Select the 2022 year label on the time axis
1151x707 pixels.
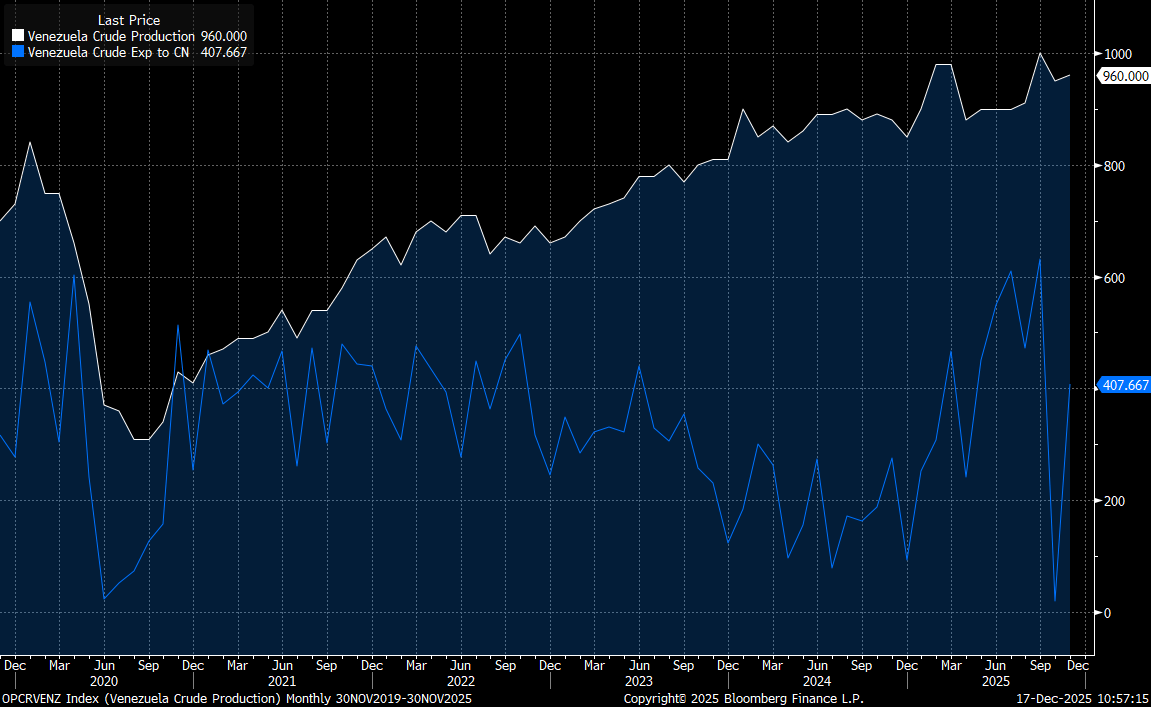pyautogui.click(x=460, y=682)
